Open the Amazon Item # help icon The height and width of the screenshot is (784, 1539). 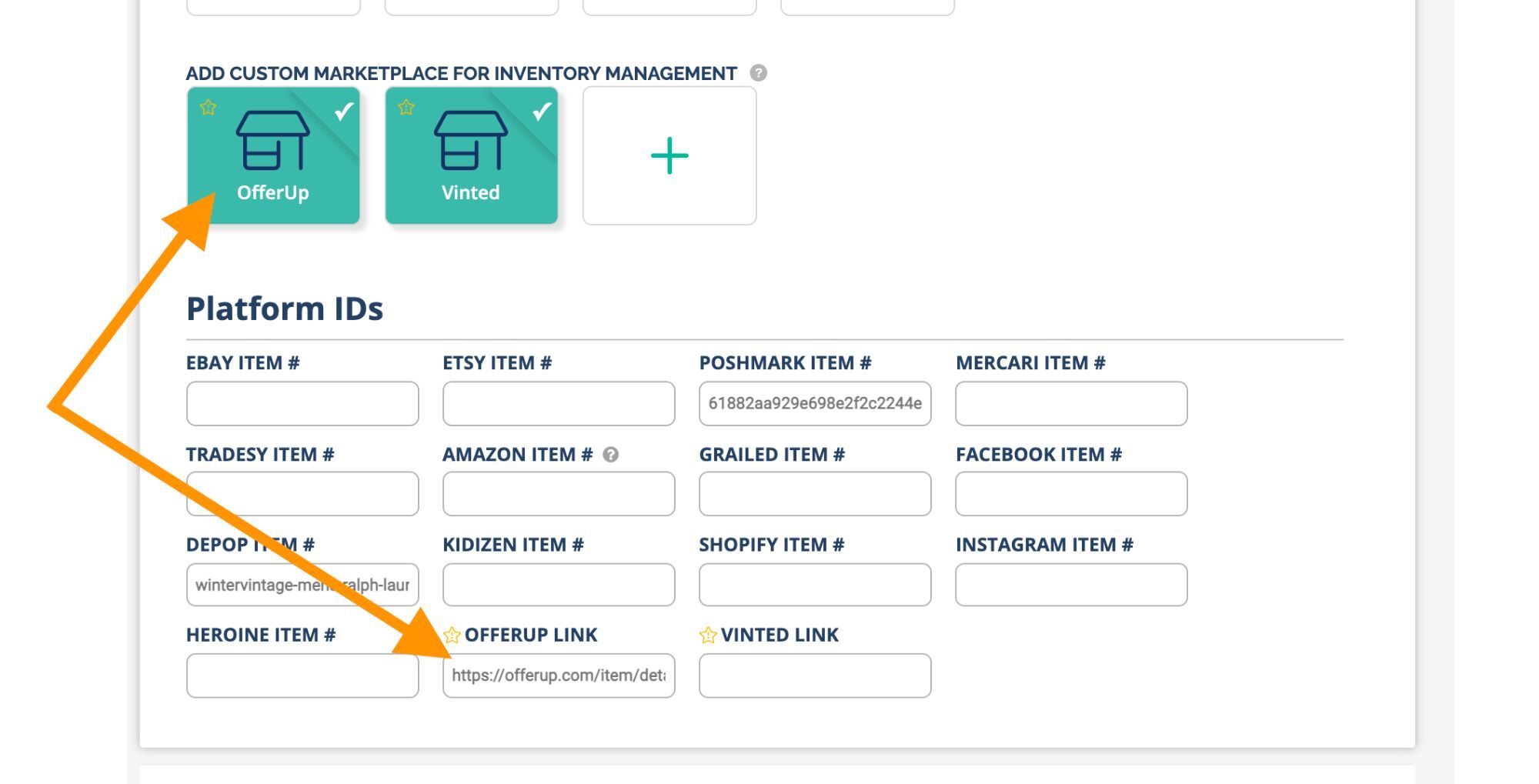(x=610, y=455)
